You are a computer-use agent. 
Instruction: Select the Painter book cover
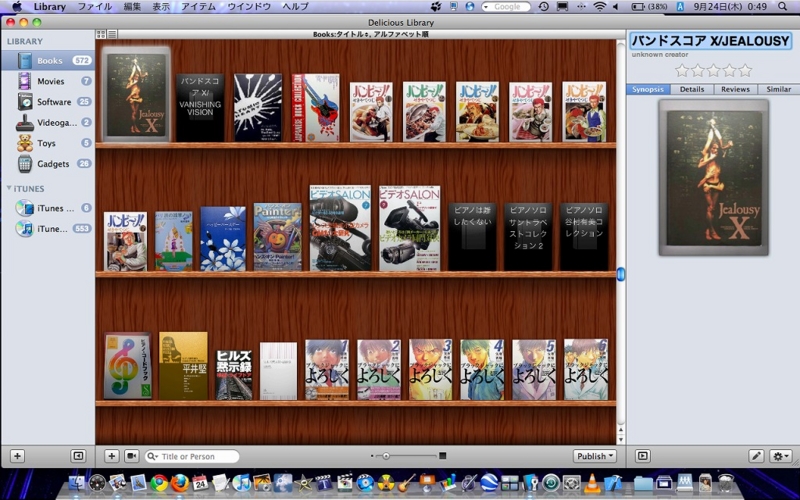(278, 237)
